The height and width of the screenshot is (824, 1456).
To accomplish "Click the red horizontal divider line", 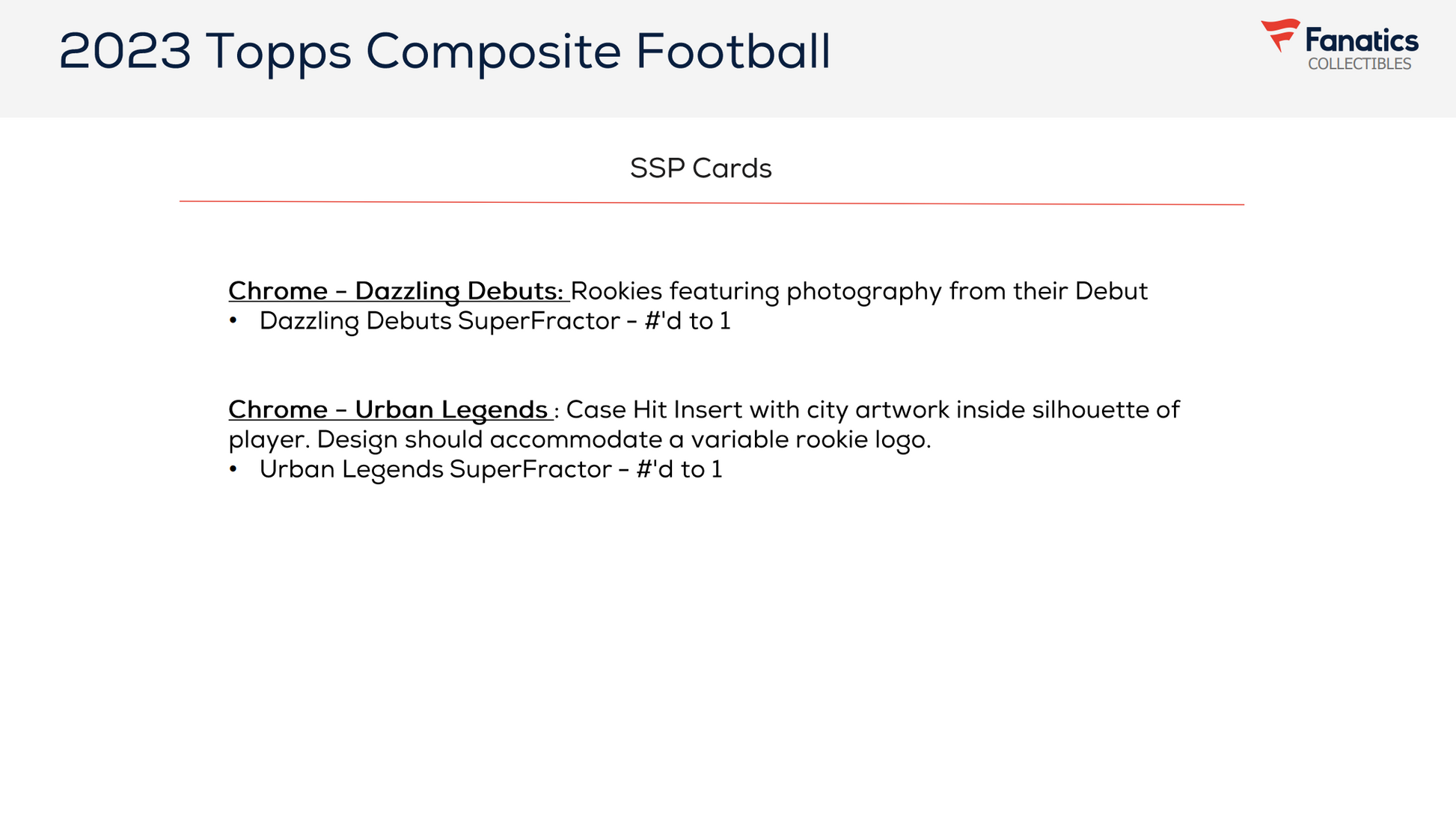I will point(711,202).
